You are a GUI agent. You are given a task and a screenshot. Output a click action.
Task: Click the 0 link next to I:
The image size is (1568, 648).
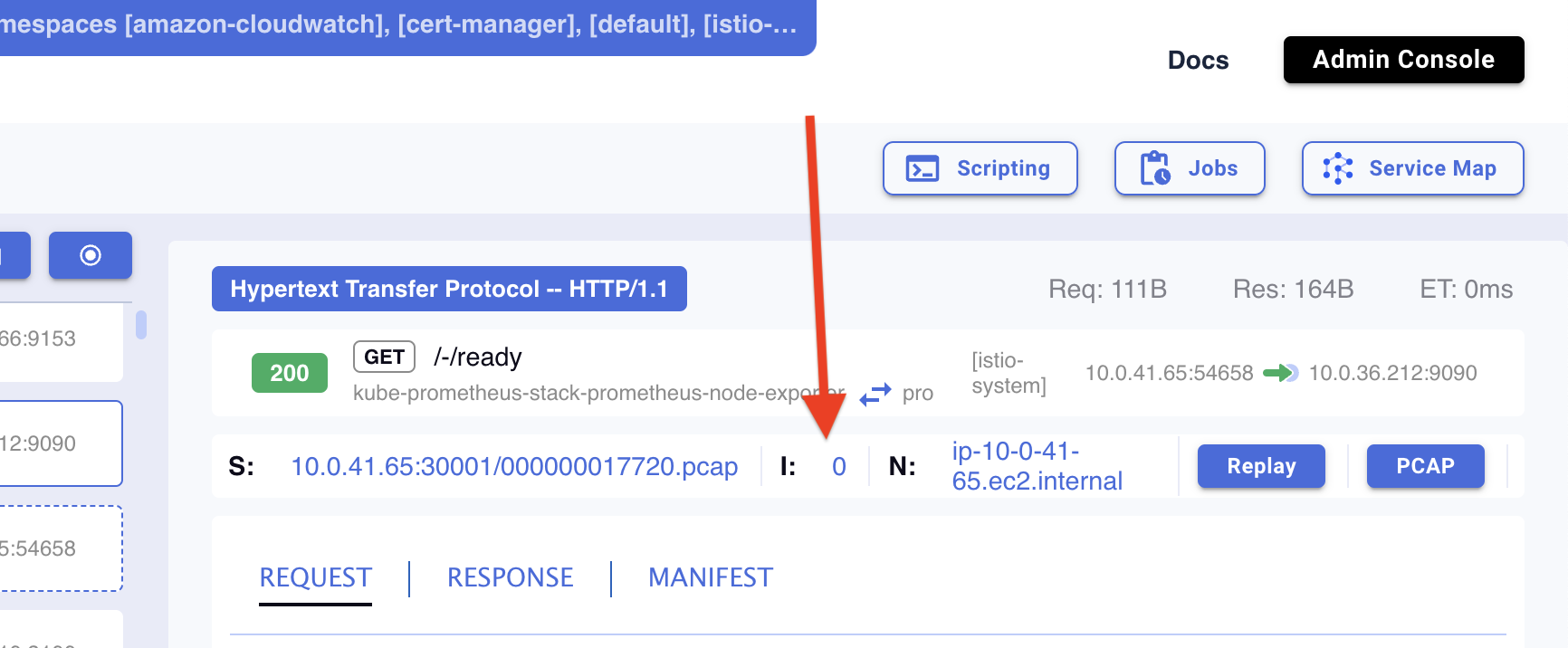(x=838, y=466)
